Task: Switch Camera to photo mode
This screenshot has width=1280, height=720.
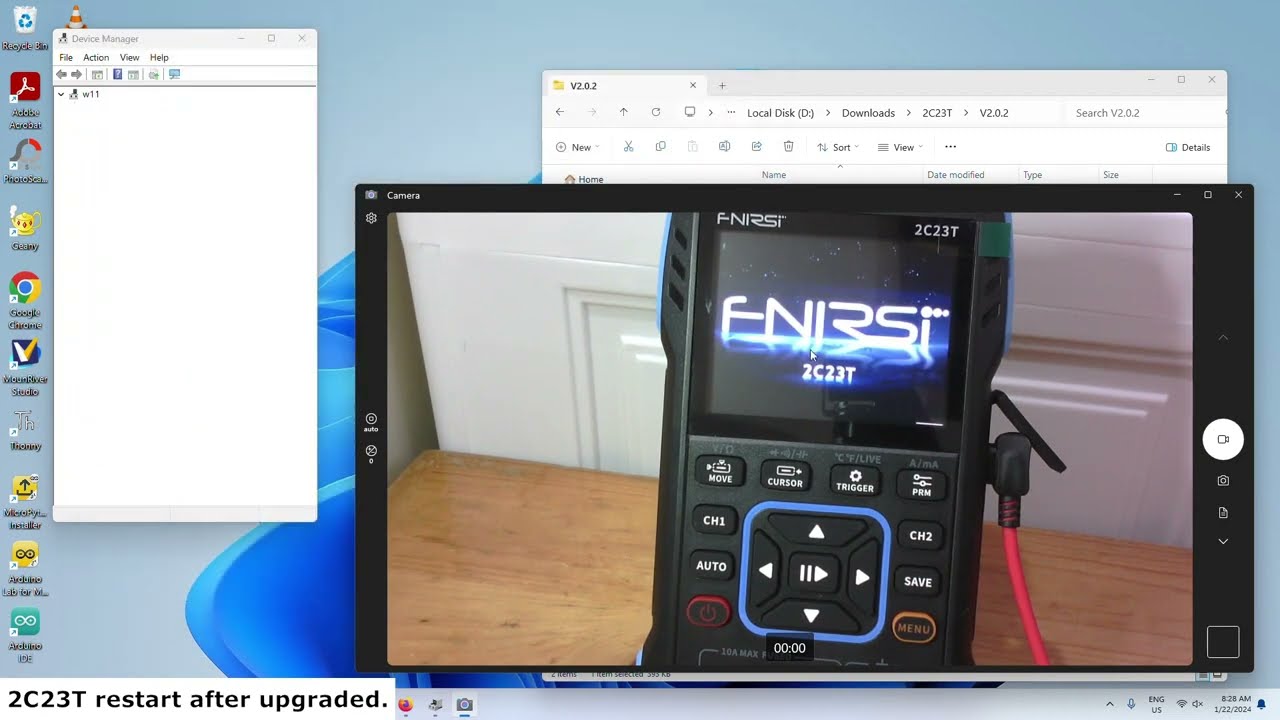Action: [x=1223, y=481]
